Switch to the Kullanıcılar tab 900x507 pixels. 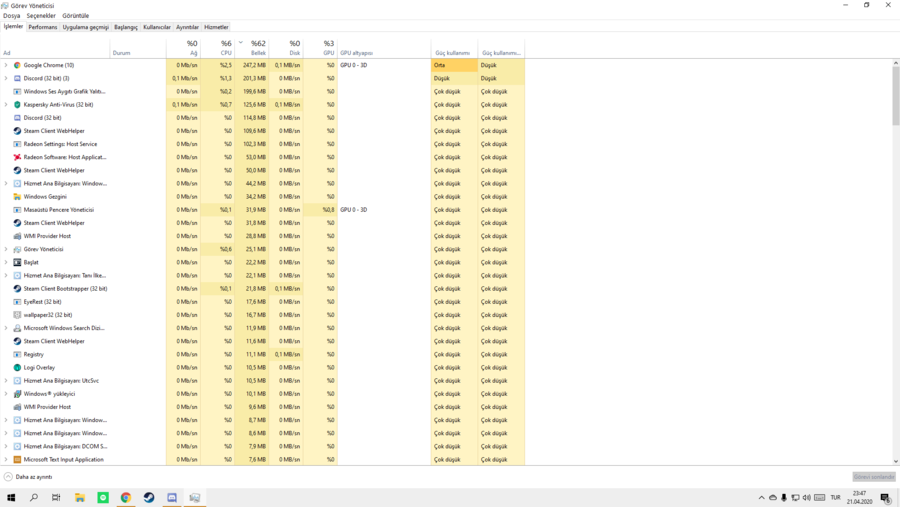[157, 27]
